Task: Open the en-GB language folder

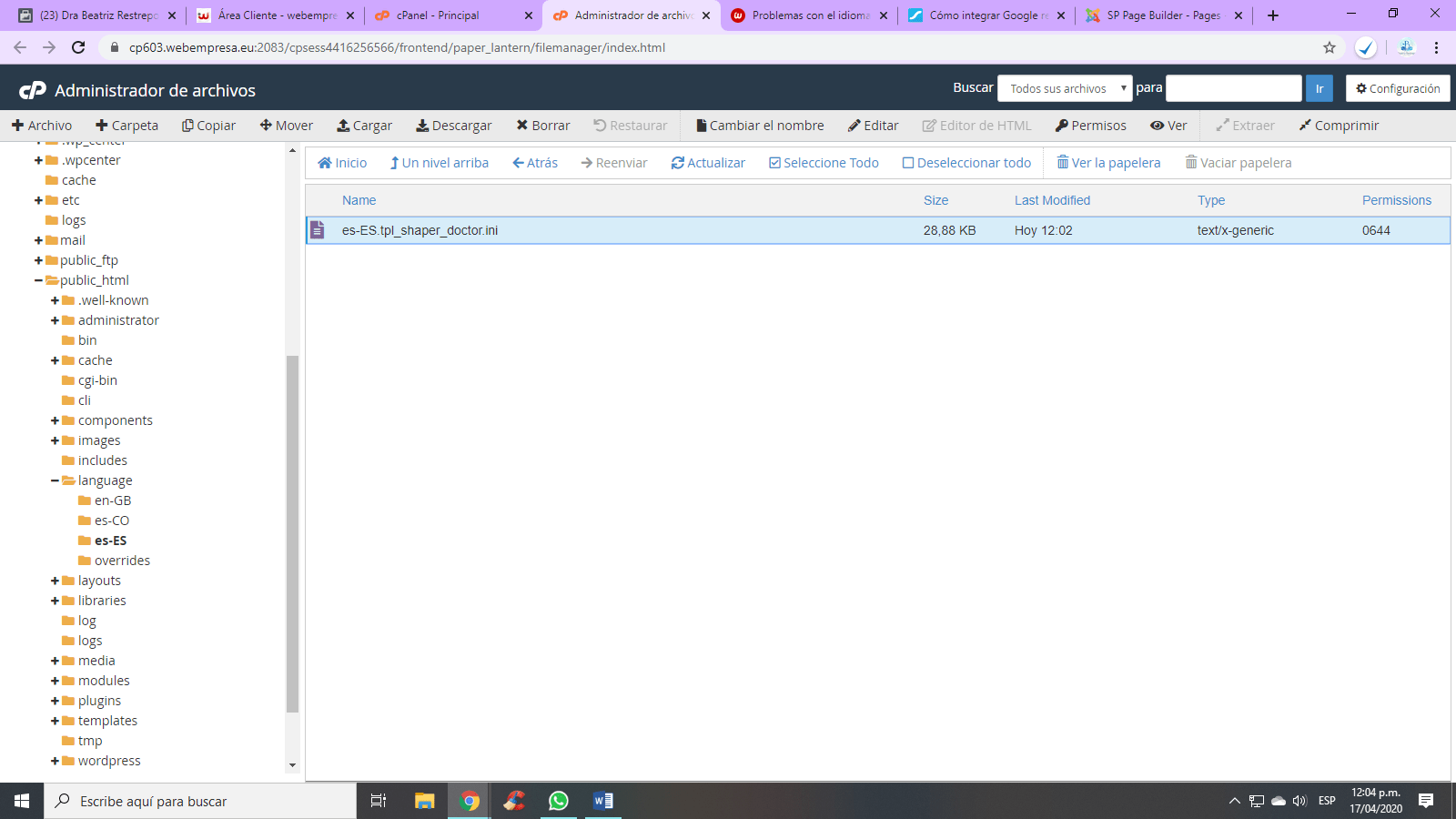Action: pos(112,500)
